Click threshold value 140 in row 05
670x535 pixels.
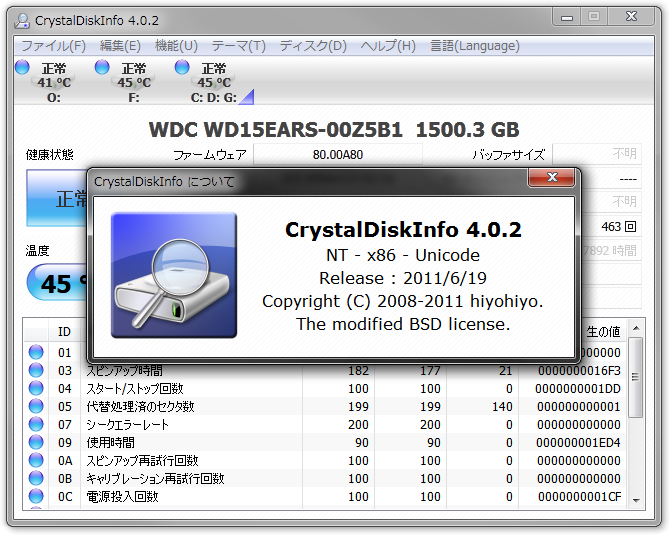[x=502, y=406]
